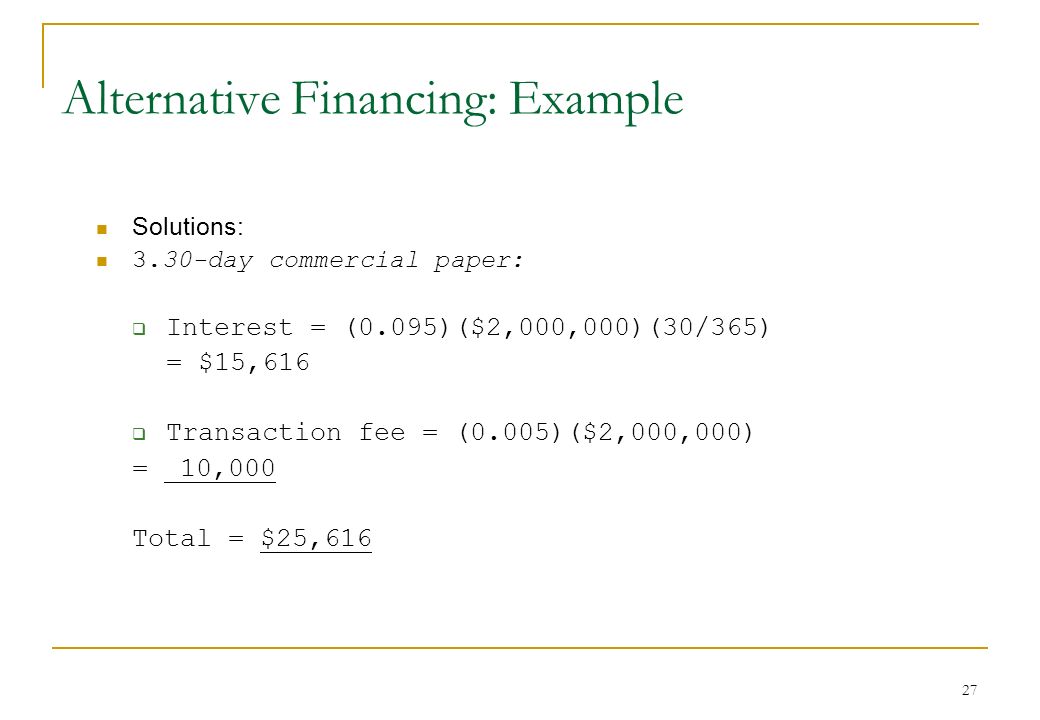Click the underlined 10,000 fee amount
This screenshot has width=1040, height=720.
point(220,469)
